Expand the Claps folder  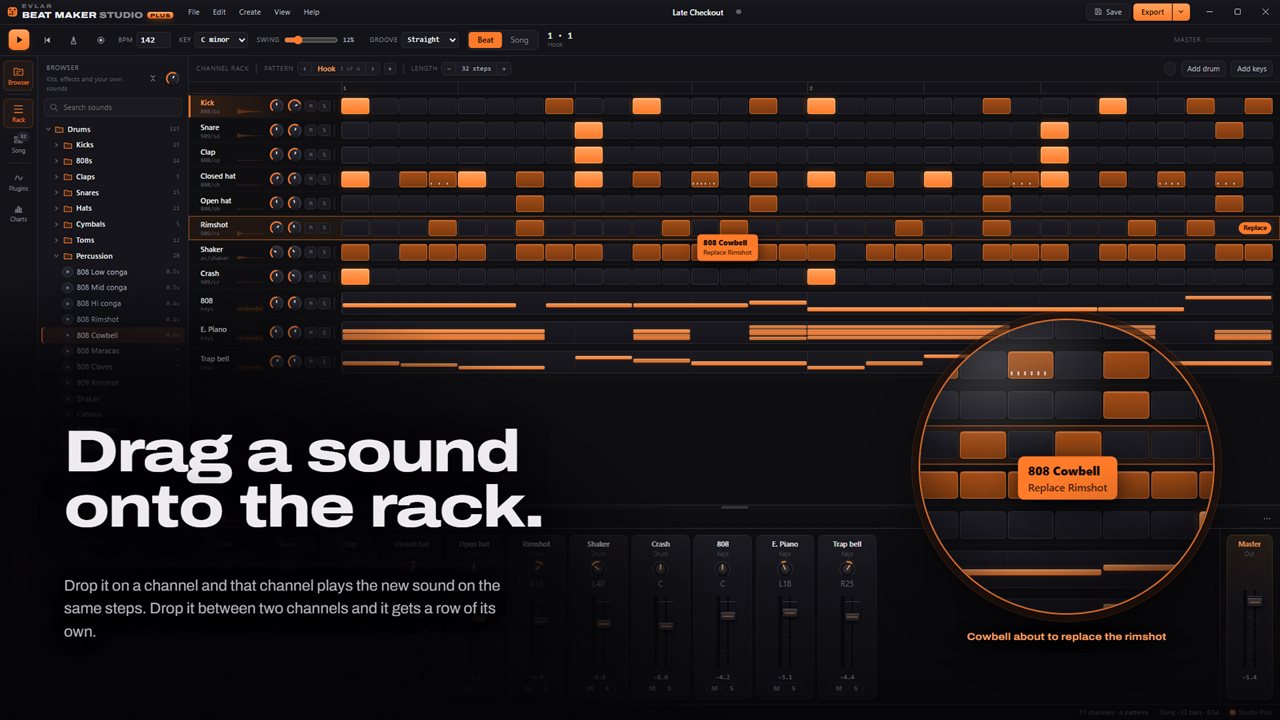[57, 177]
